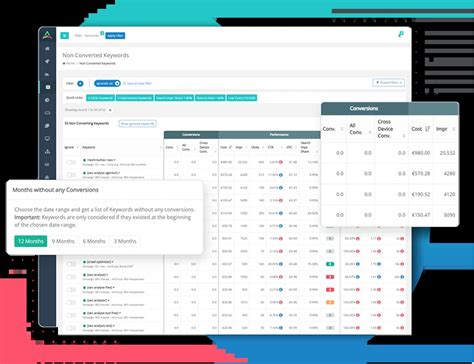
Task: Click the Keyword column header
Action: pyautogui.click(x=89, y=147)
